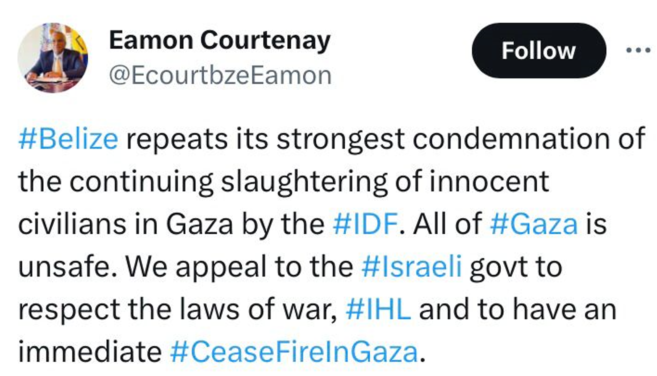Click the hashtag right after "All of"
657x376 pixels.
[x=533, y=224]
